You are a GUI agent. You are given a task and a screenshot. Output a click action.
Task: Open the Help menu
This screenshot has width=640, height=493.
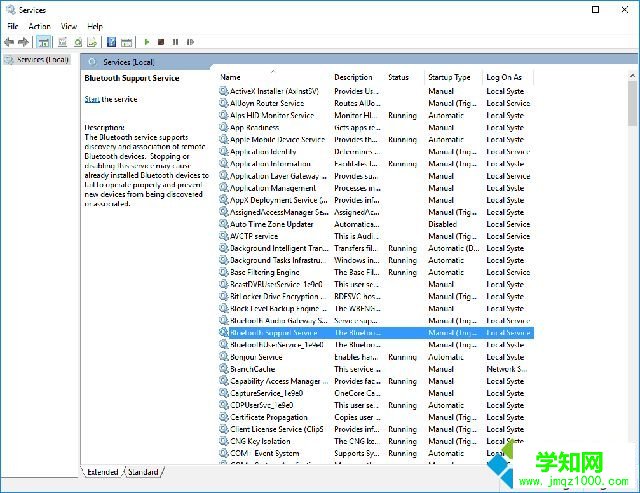95,26
